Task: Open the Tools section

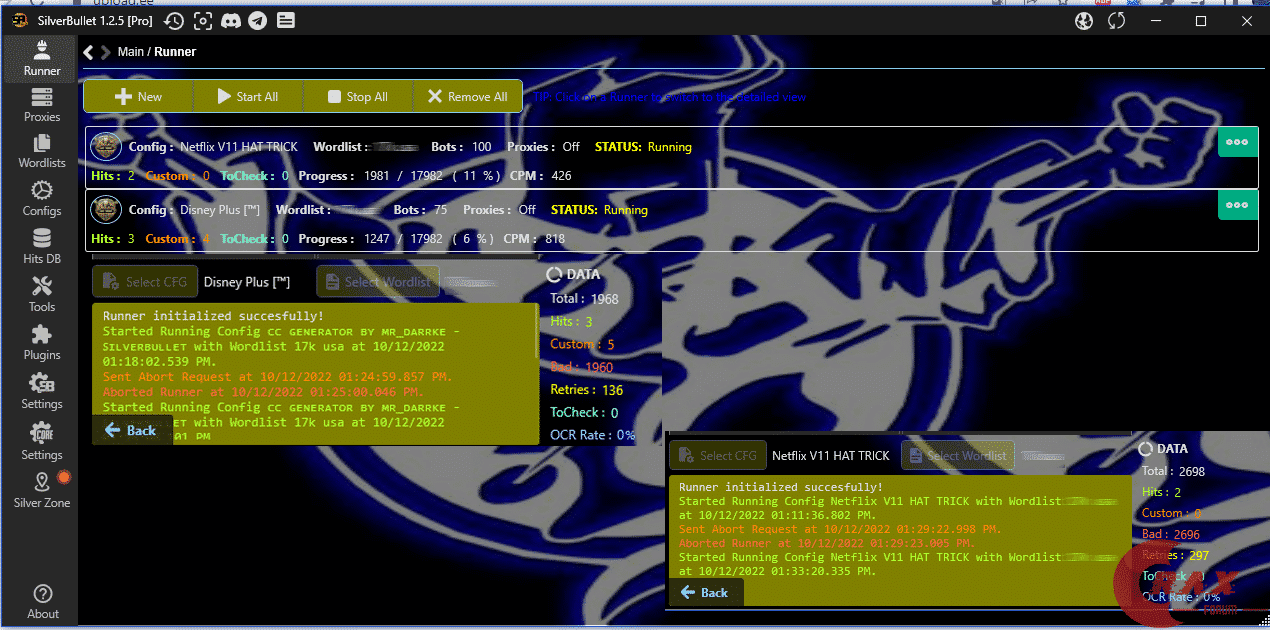Action: tap(41, 294)
